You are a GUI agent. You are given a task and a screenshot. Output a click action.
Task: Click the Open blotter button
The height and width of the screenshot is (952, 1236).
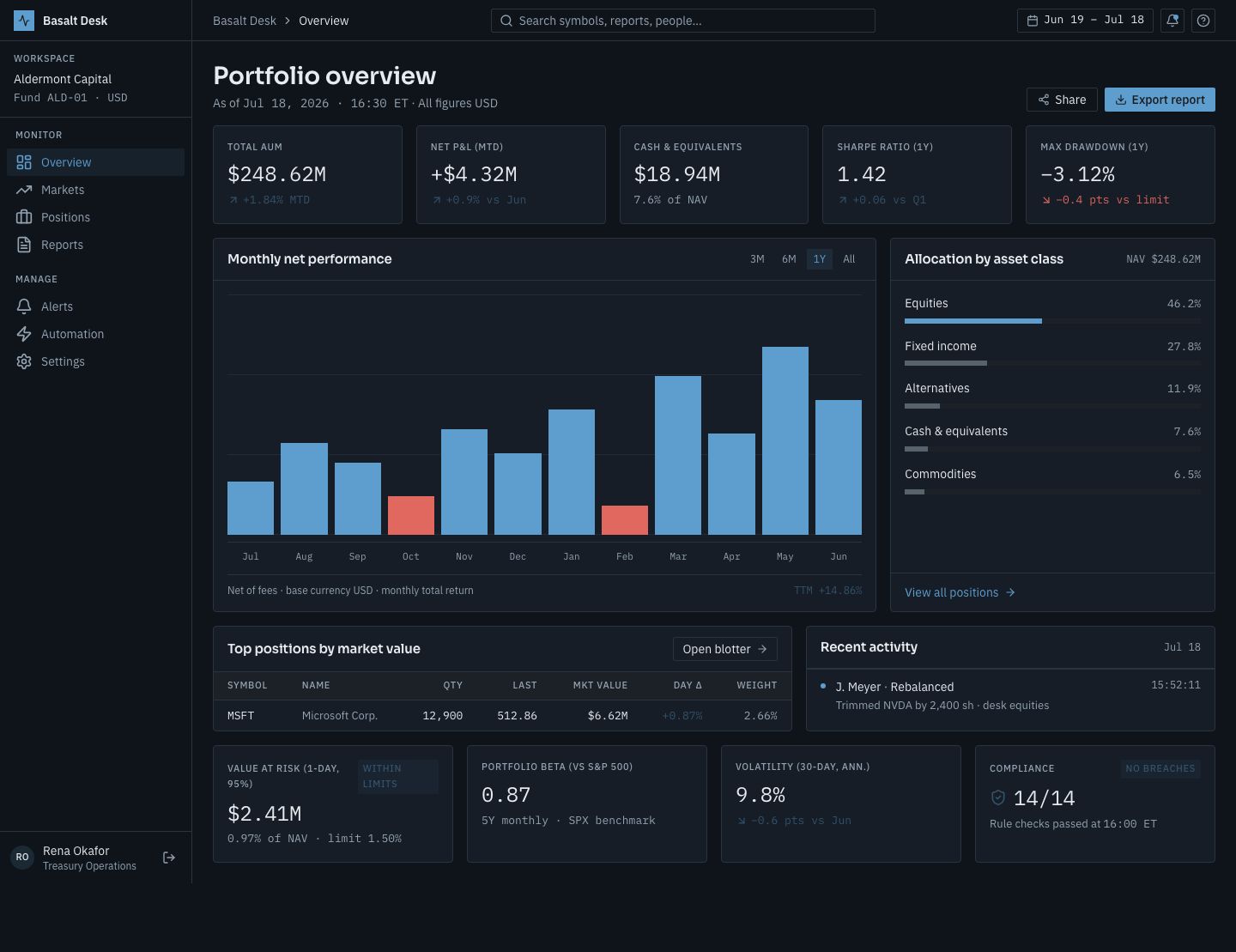click(725, 649)
